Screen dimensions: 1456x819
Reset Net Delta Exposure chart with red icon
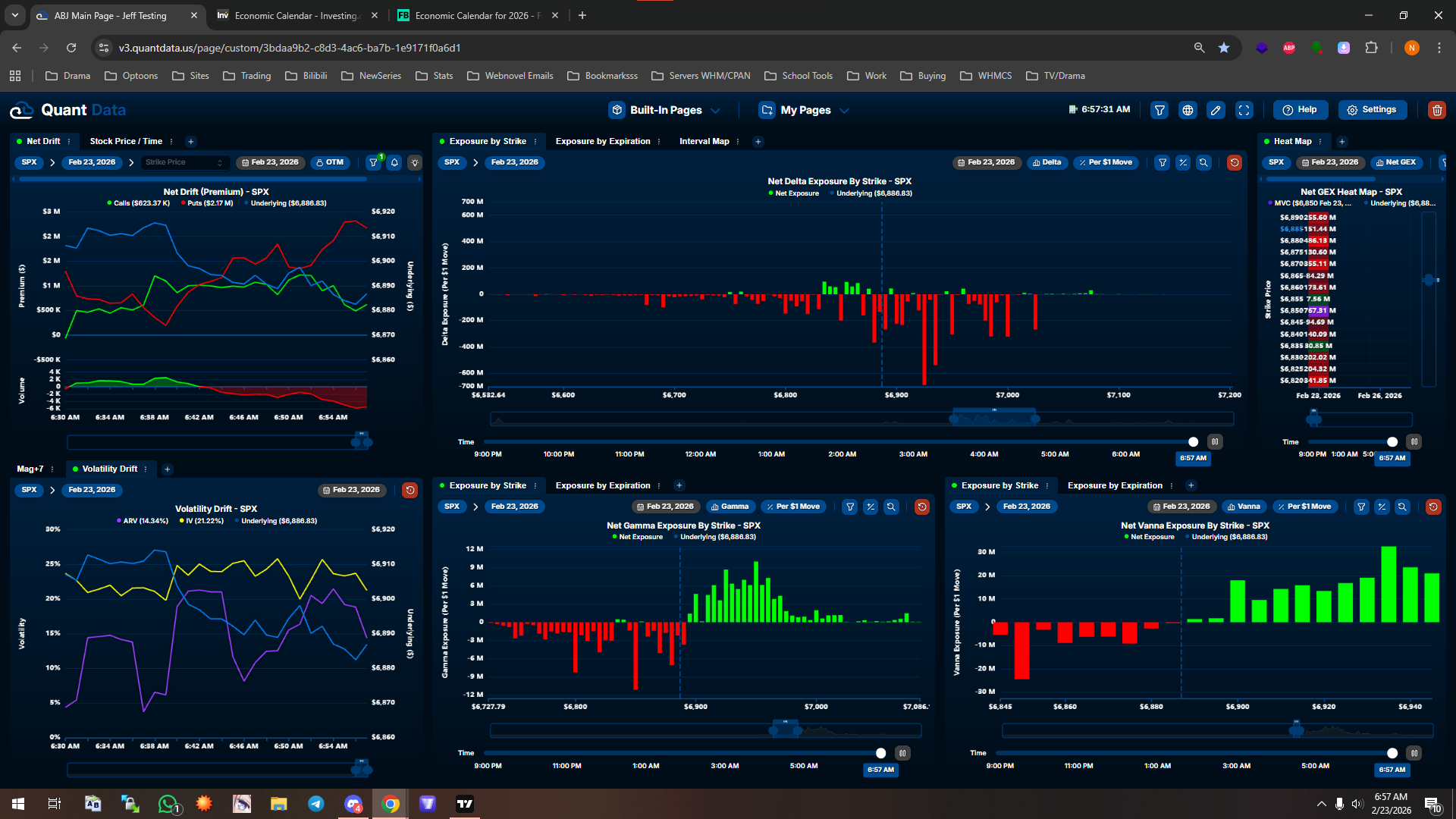point(1235,162)
